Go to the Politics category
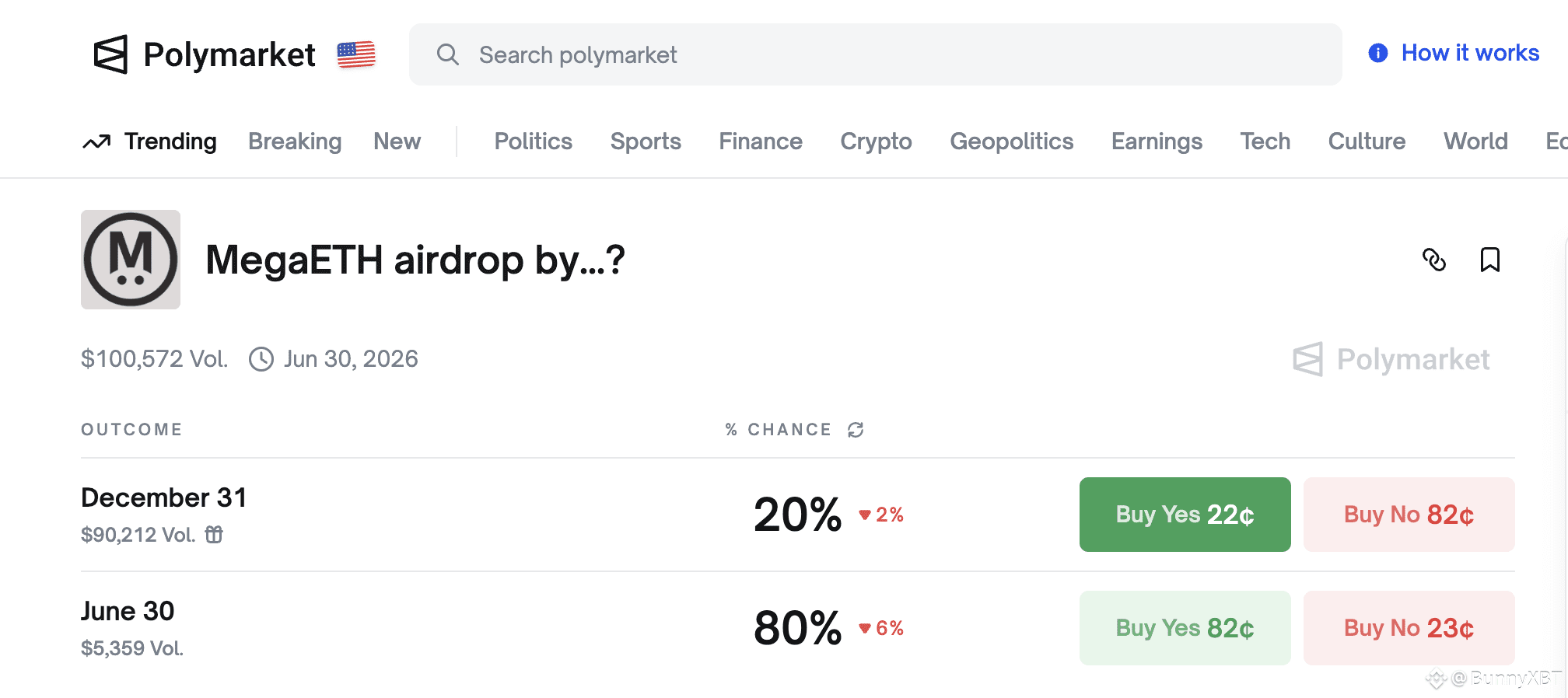This screenshot has width=1568, height=698. 533,141
